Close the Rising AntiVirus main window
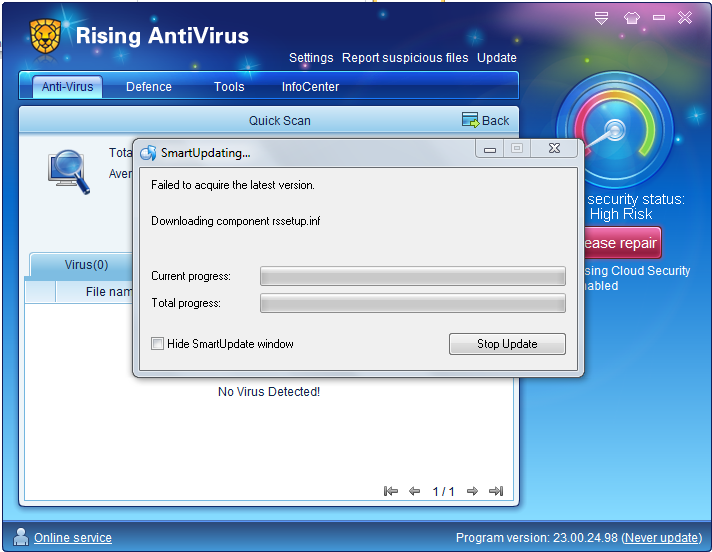Image resolution: width=712 pixels, height=552 pixels. [x=685, y=18]
